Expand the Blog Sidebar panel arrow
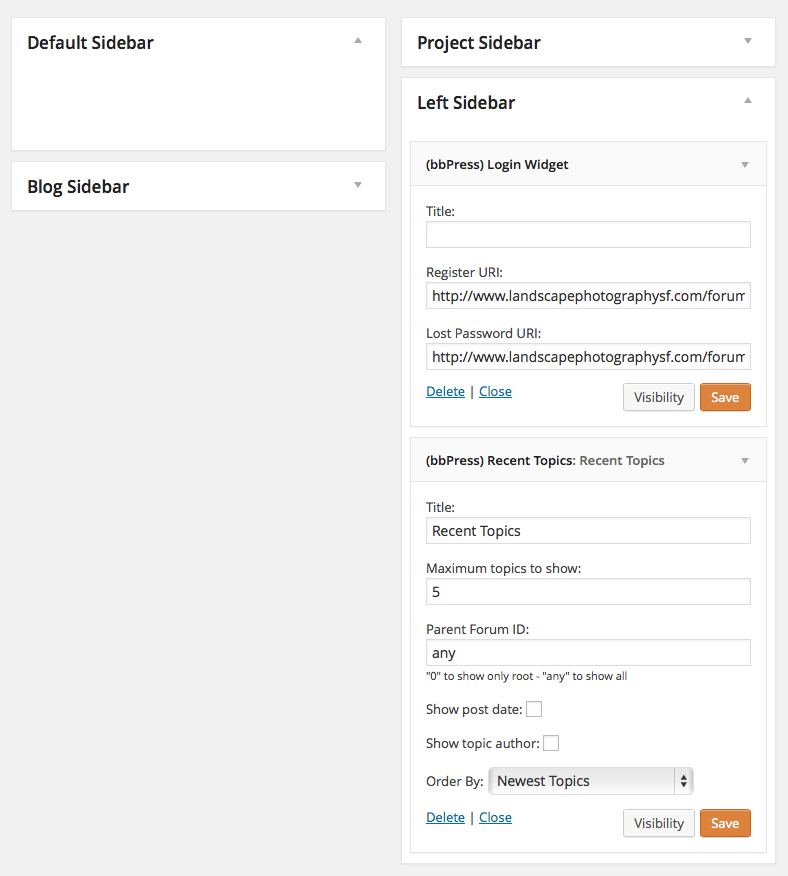This screenshot has width=788, height=876. 358,185
